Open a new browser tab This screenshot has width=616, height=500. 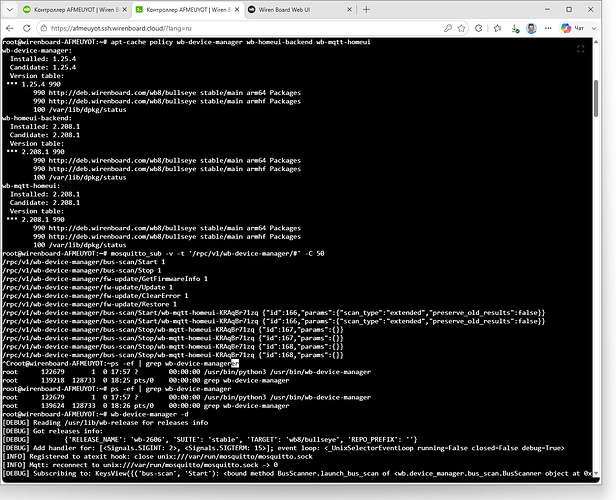coord(366,10)
